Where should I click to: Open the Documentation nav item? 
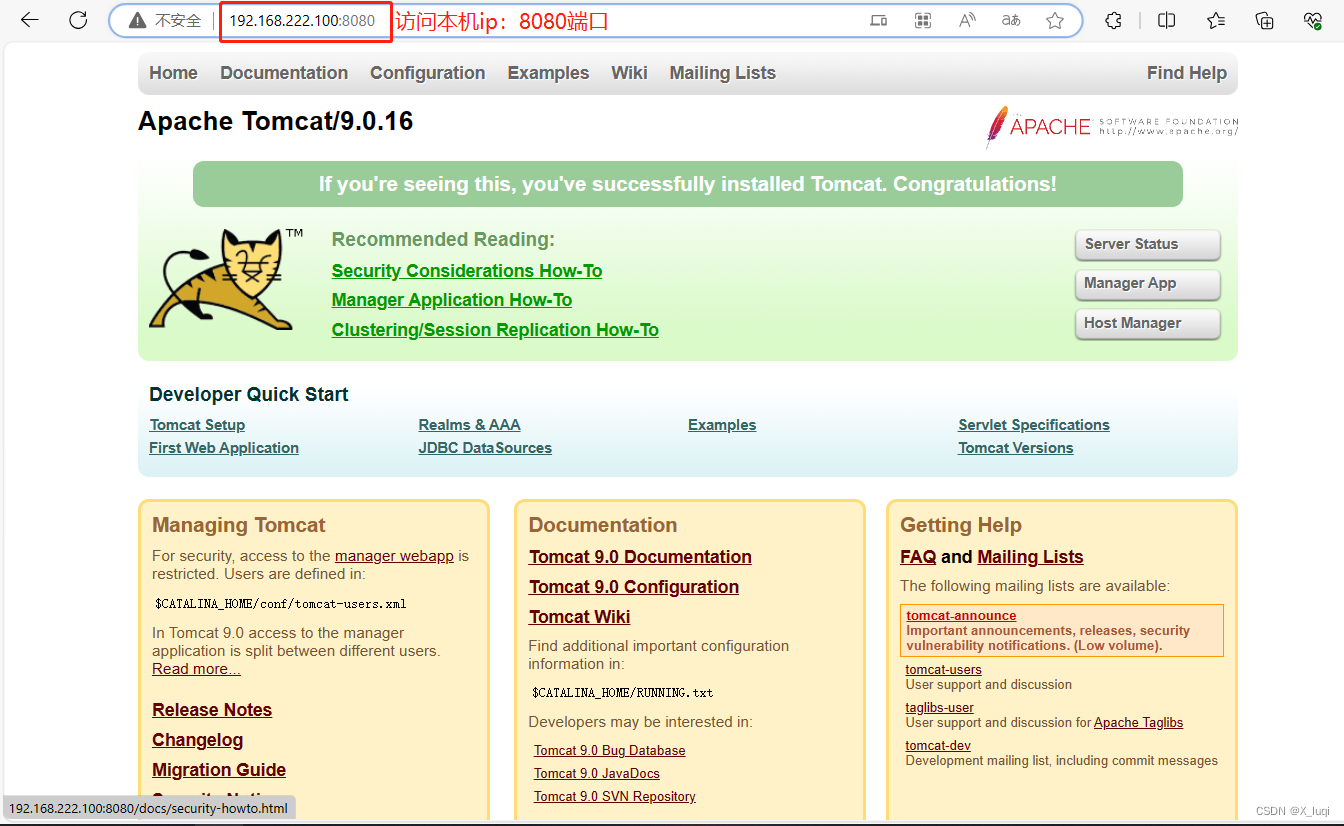click(284, 73)
